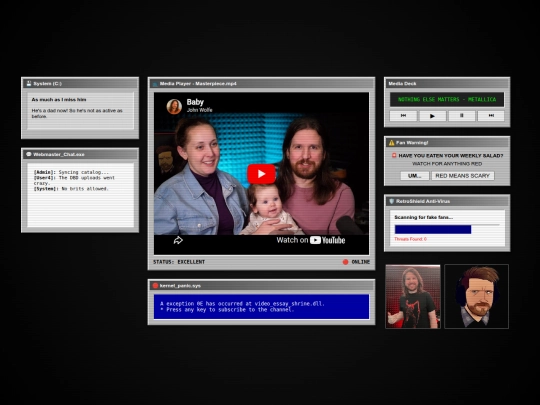This screenshot has height=405, width=540.
Task: Click the "Press any key to subscribe" line
Action: (x=227, y=310)
